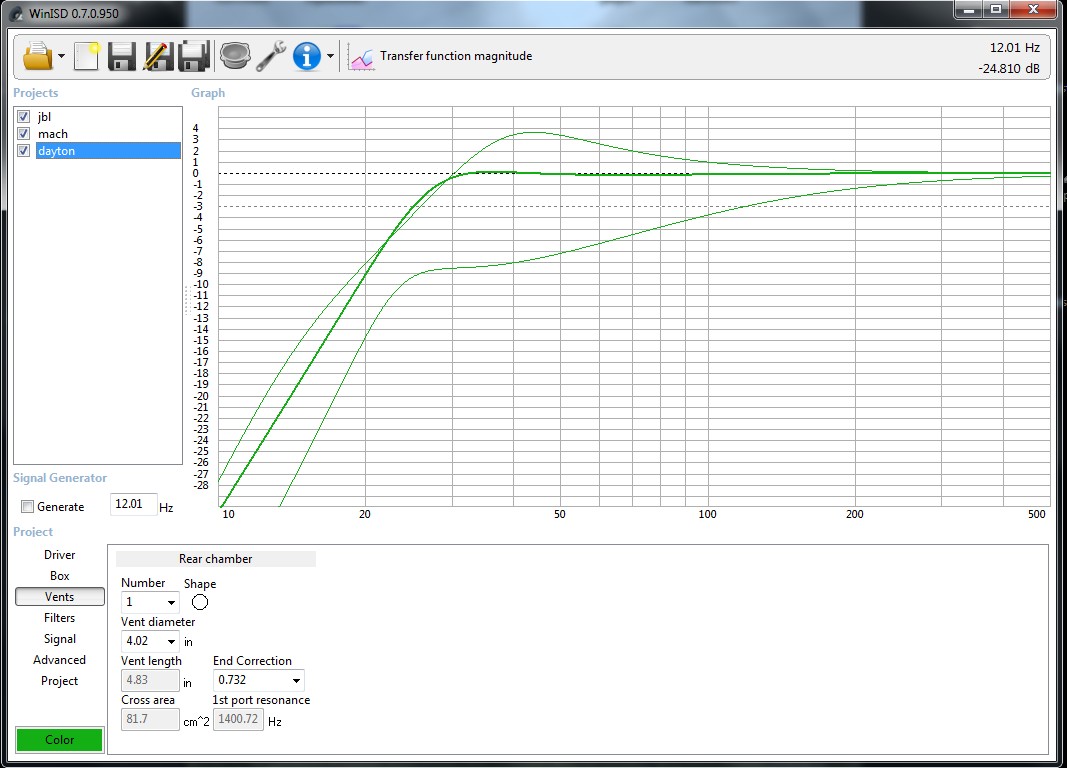This screenshot has height=768, width=1067.
Task: Open the vent Number dropdown
Action: [171, 603]
